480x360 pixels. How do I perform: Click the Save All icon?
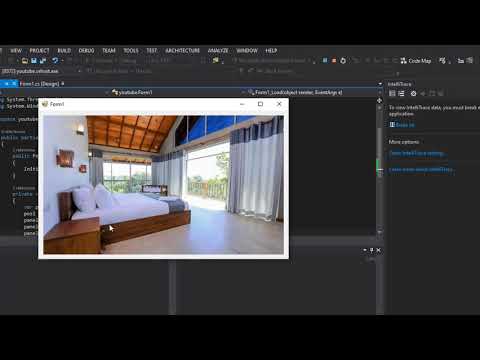[43, 61]
